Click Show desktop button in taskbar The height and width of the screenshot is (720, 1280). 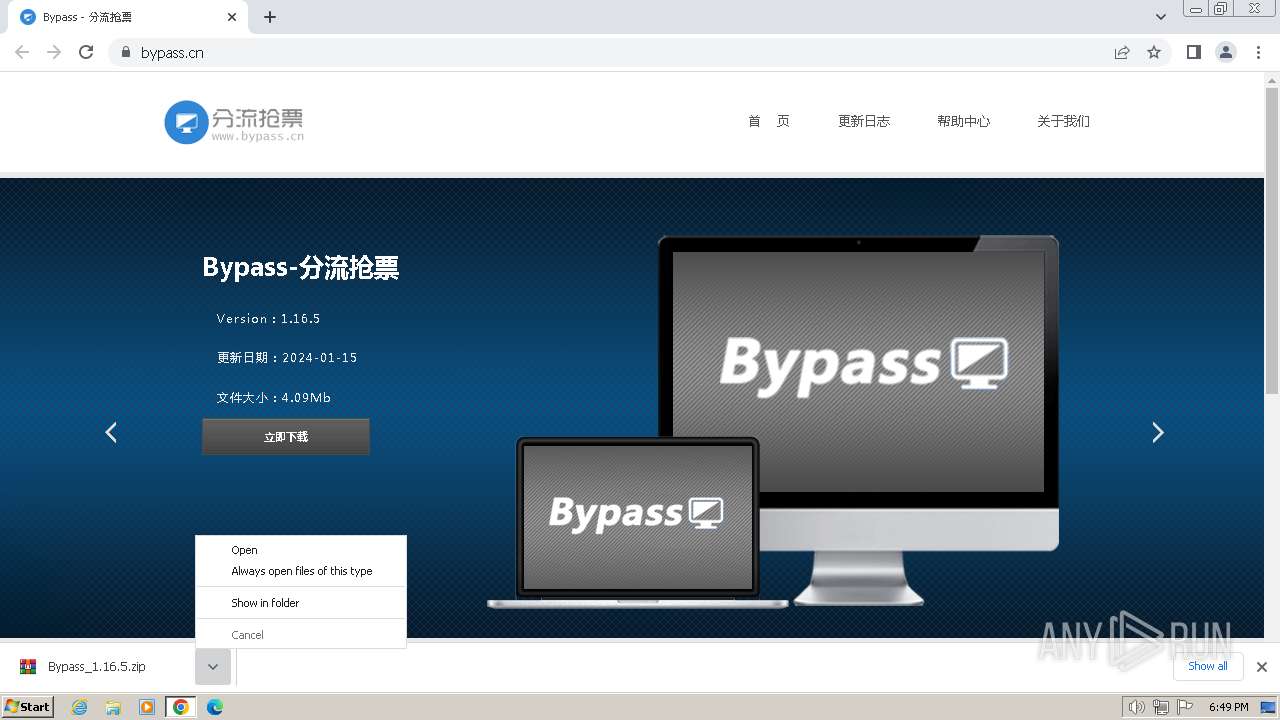(1268, 707)
